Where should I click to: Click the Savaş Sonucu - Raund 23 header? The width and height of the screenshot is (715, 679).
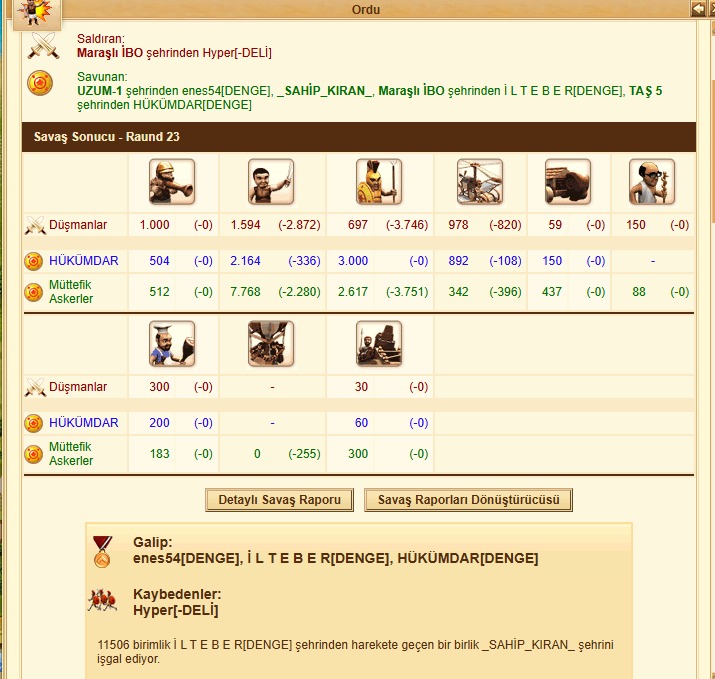[359, 137]
